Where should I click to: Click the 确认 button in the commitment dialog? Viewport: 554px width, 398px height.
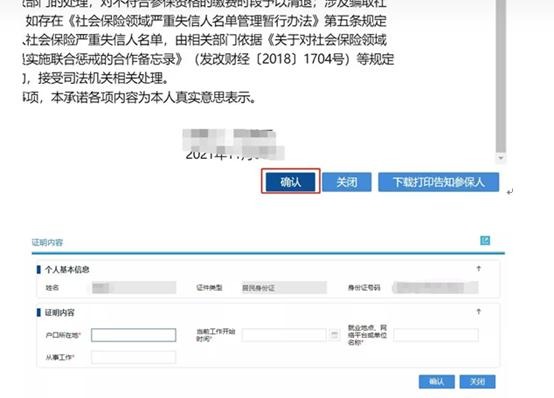[290, 182]
